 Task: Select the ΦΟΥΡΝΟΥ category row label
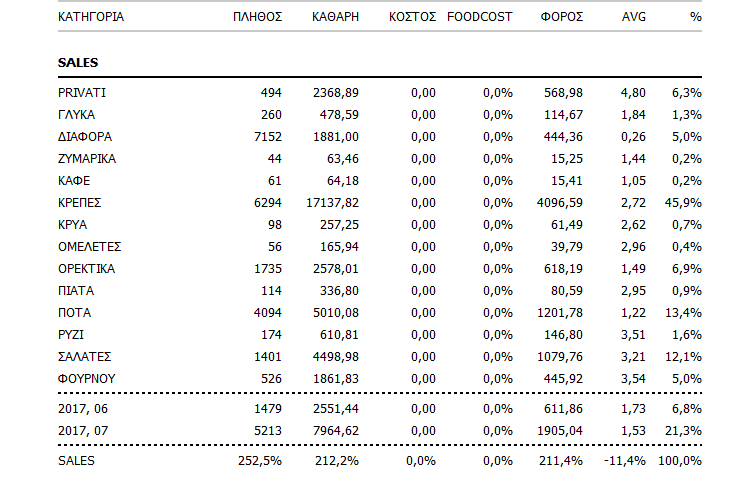pyautogui.click(x=85, y=379)
